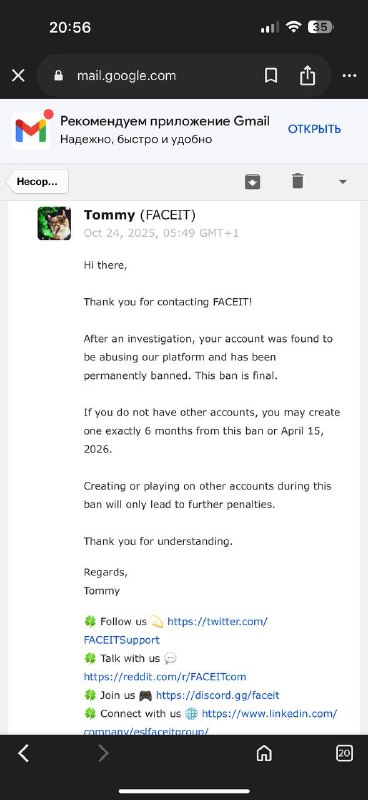Tap the browser back arrow
The width and height of the screenshot is (368, 800).
(23, 753)
